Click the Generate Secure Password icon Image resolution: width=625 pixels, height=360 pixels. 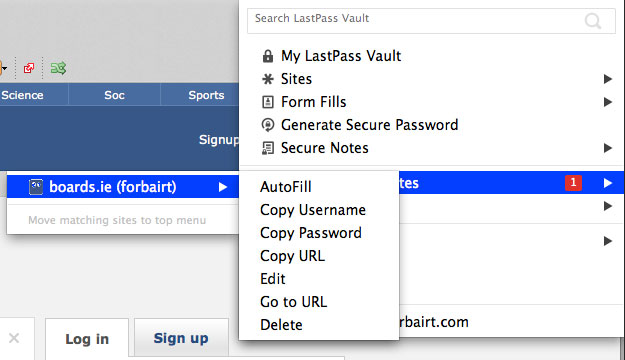point(268,125)
